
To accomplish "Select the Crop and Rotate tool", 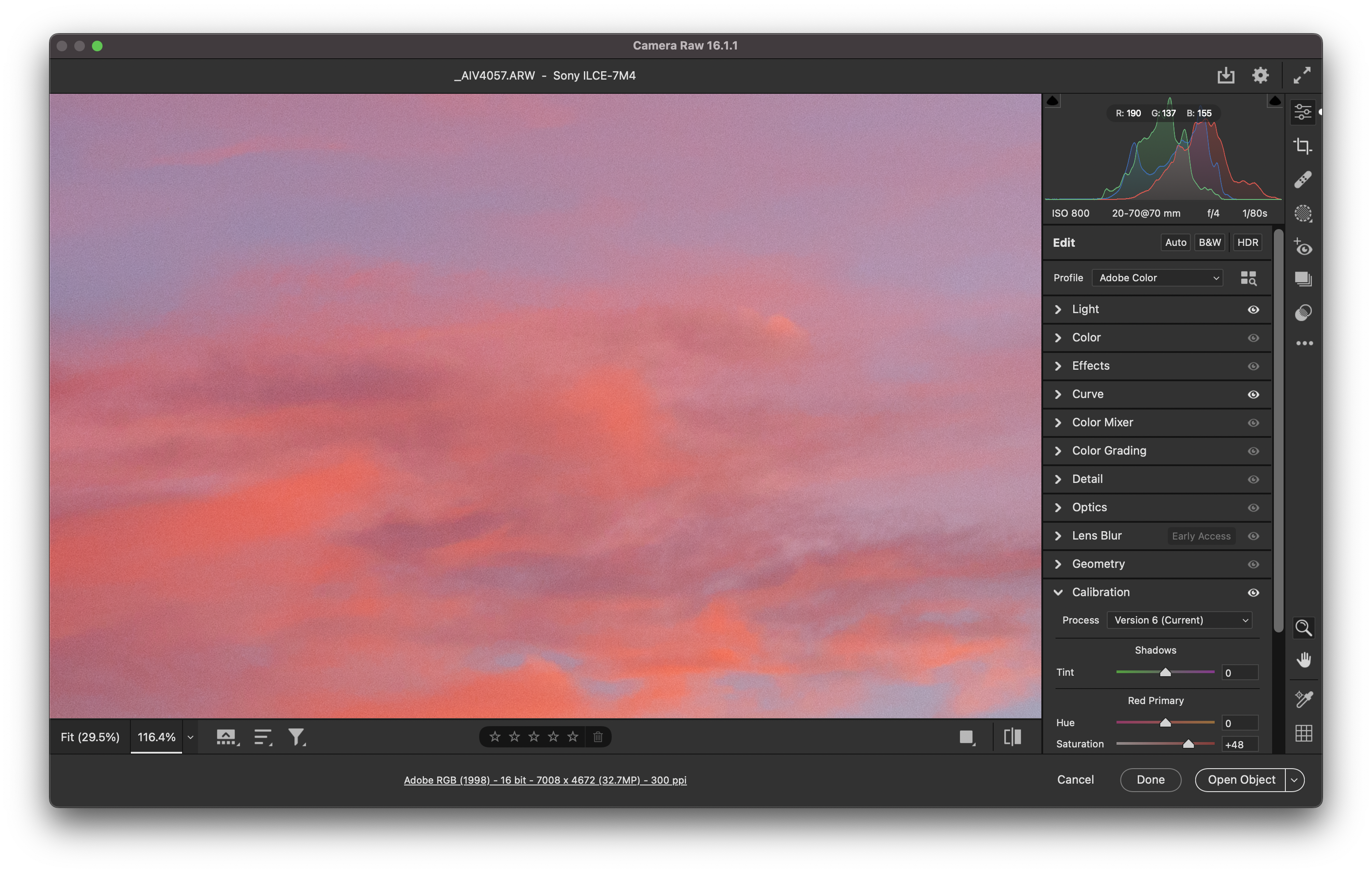I will [1303, 145].
